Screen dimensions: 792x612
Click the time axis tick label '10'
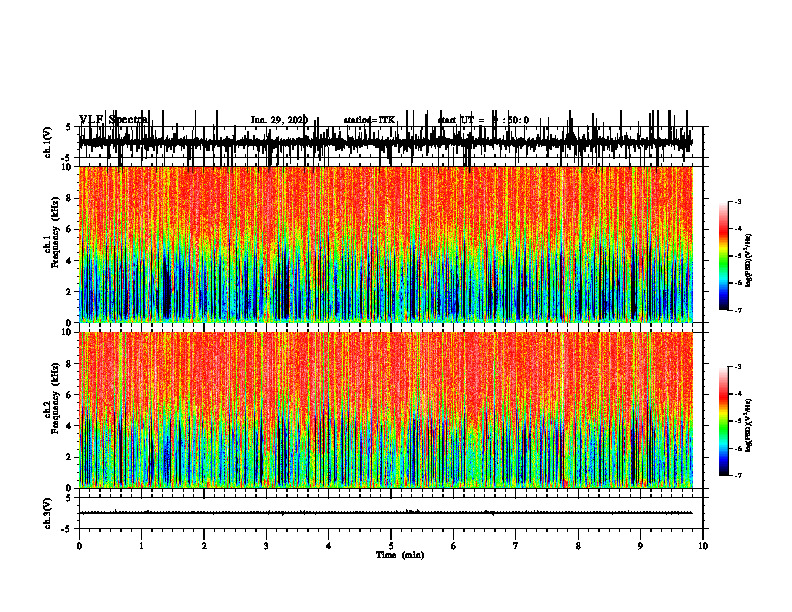point(703,546)
